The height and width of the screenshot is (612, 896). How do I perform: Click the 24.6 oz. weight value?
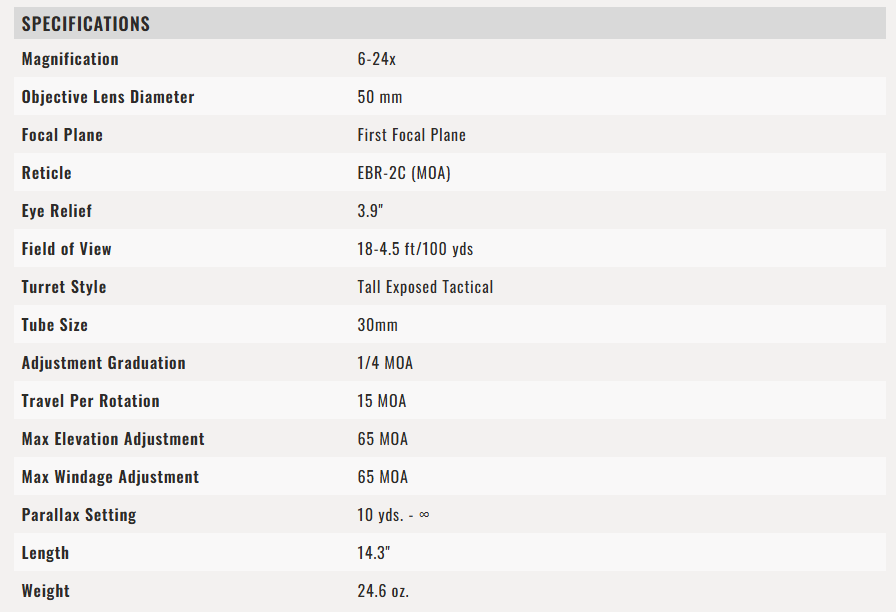(383, 591)
